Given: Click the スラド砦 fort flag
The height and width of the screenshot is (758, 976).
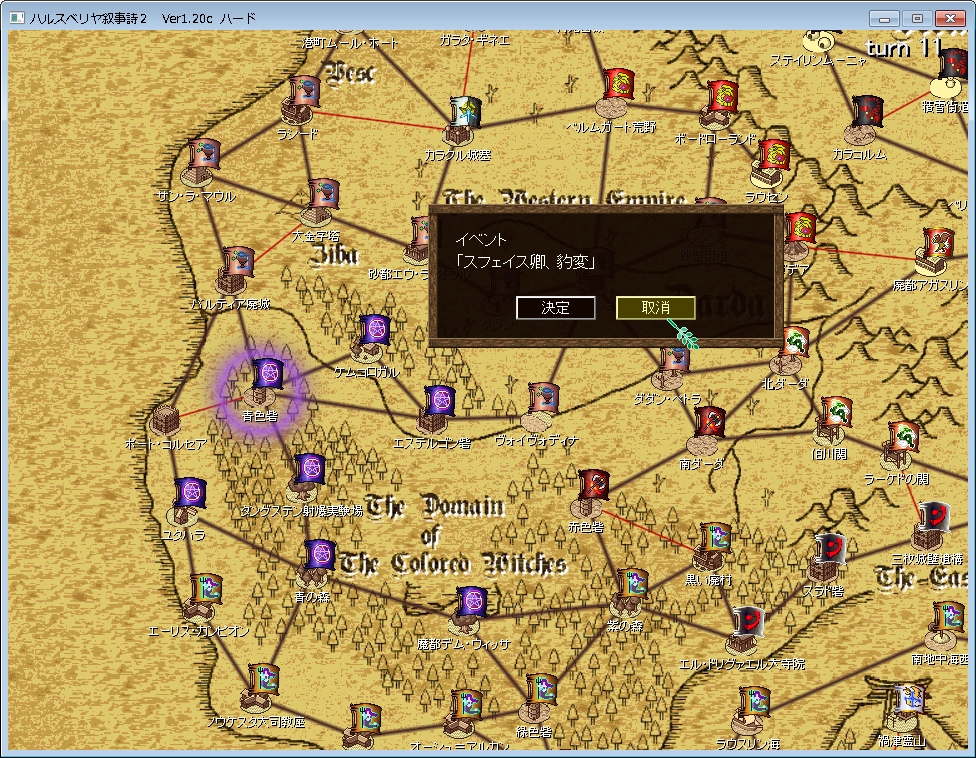Looking at the screenshot, I should [830, 550].
